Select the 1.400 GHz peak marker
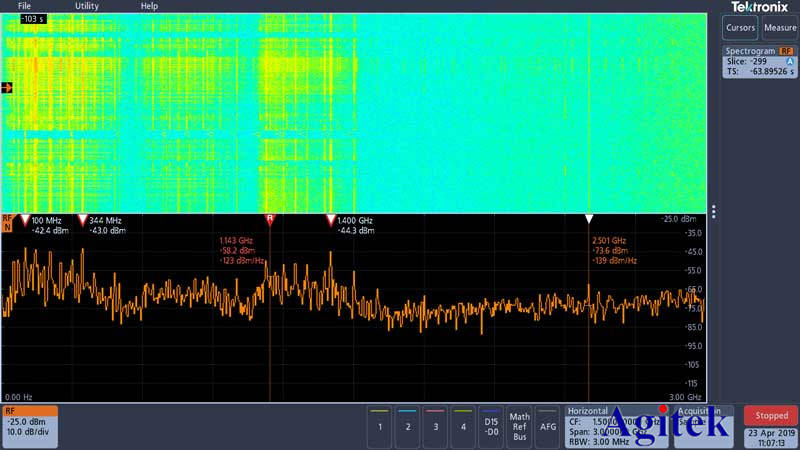This screenshot has width=800, height=450. click(x=330, y=219)
